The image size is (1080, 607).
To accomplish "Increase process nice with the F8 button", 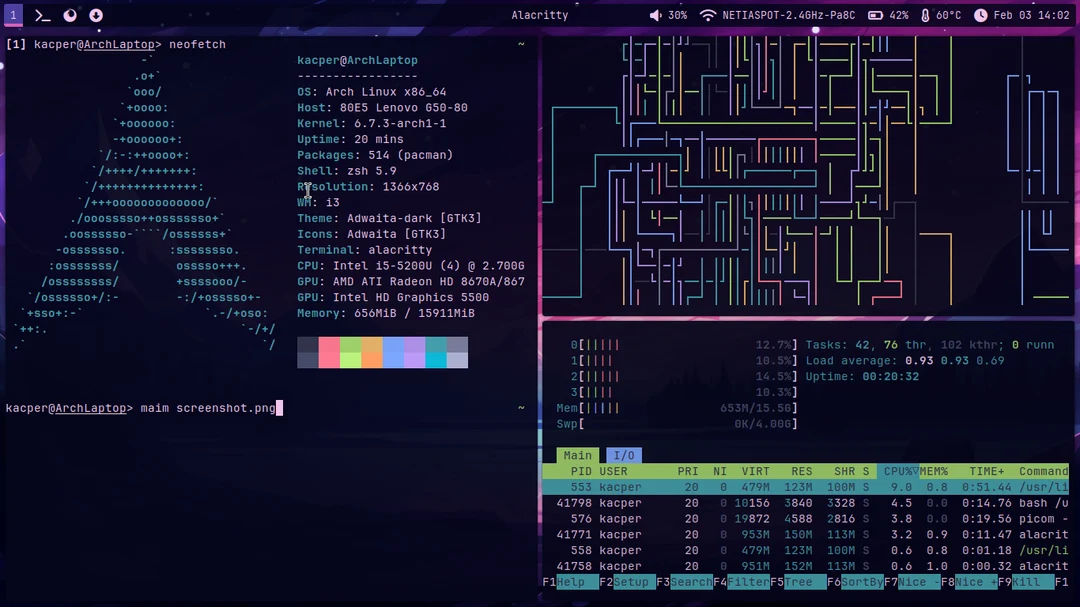I will 975,581.
